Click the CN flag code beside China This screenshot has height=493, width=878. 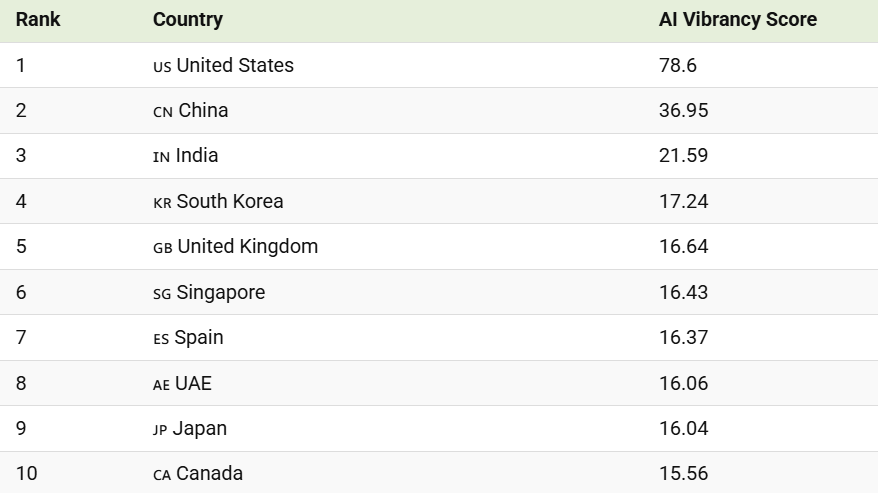click(163, 112)
